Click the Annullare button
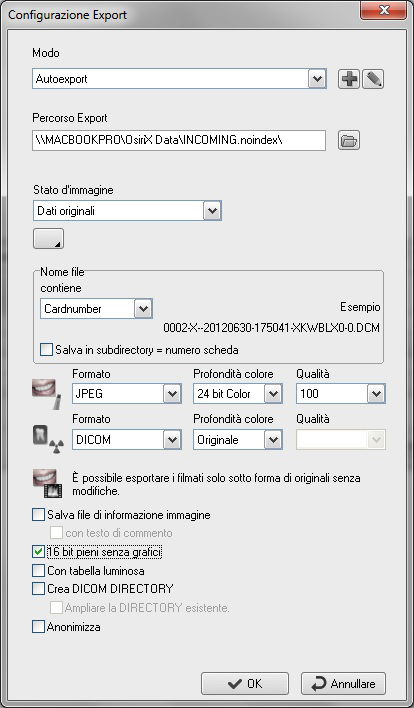The width and height of the screenshot is (414, 708). 344,684
